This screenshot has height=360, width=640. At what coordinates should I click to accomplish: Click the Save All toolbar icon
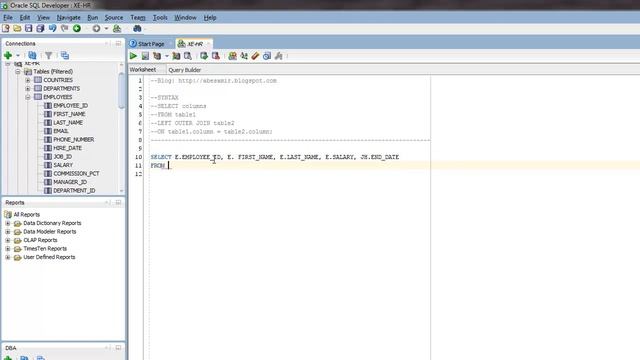click(40, 29)
